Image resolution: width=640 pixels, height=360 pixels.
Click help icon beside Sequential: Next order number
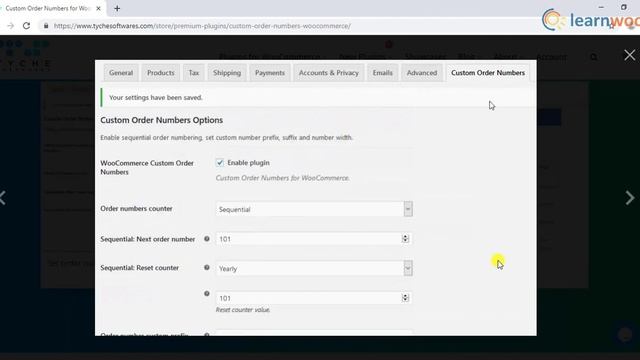(207, 239)
